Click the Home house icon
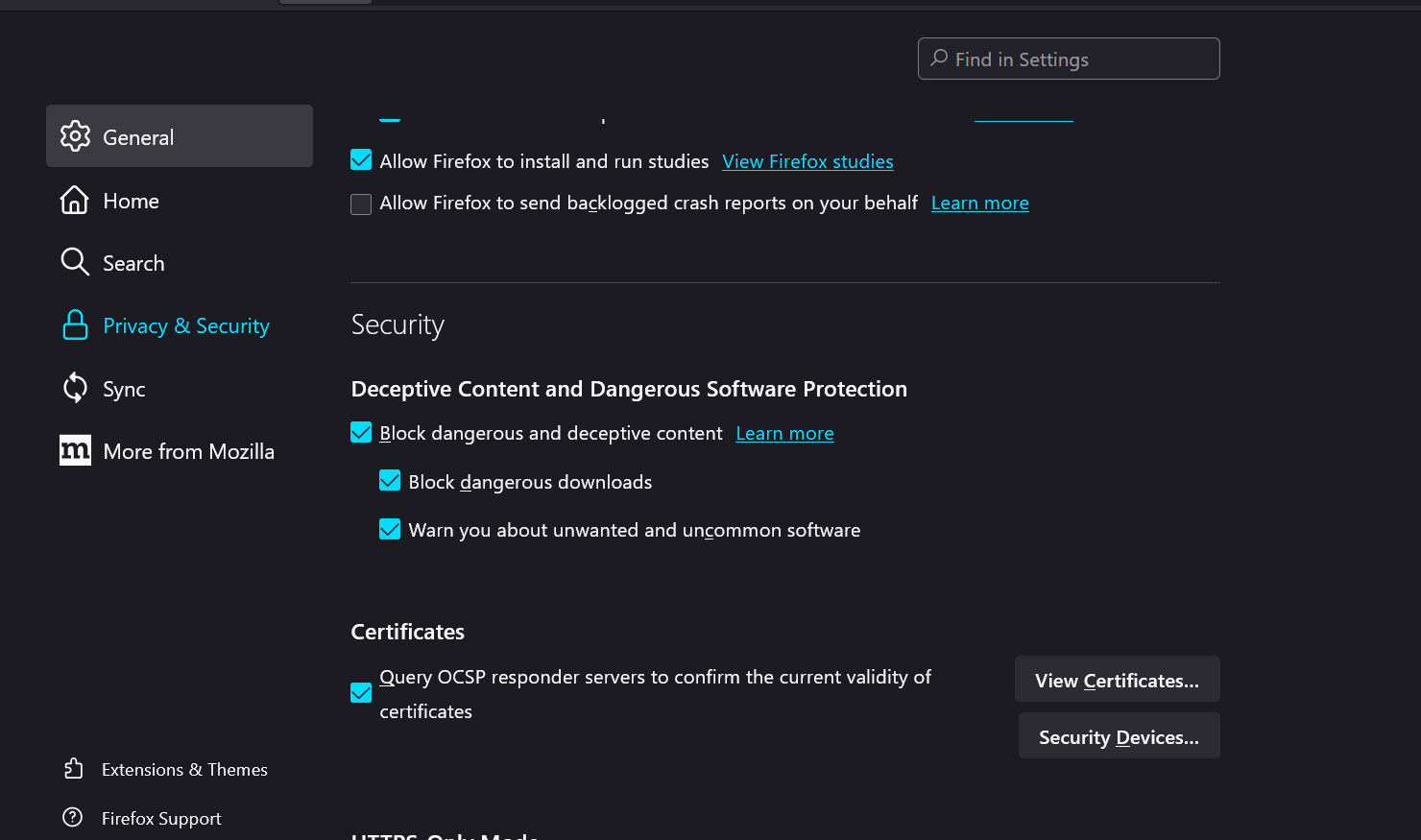Screen dimensions: 1421x840 click(75, 200)
